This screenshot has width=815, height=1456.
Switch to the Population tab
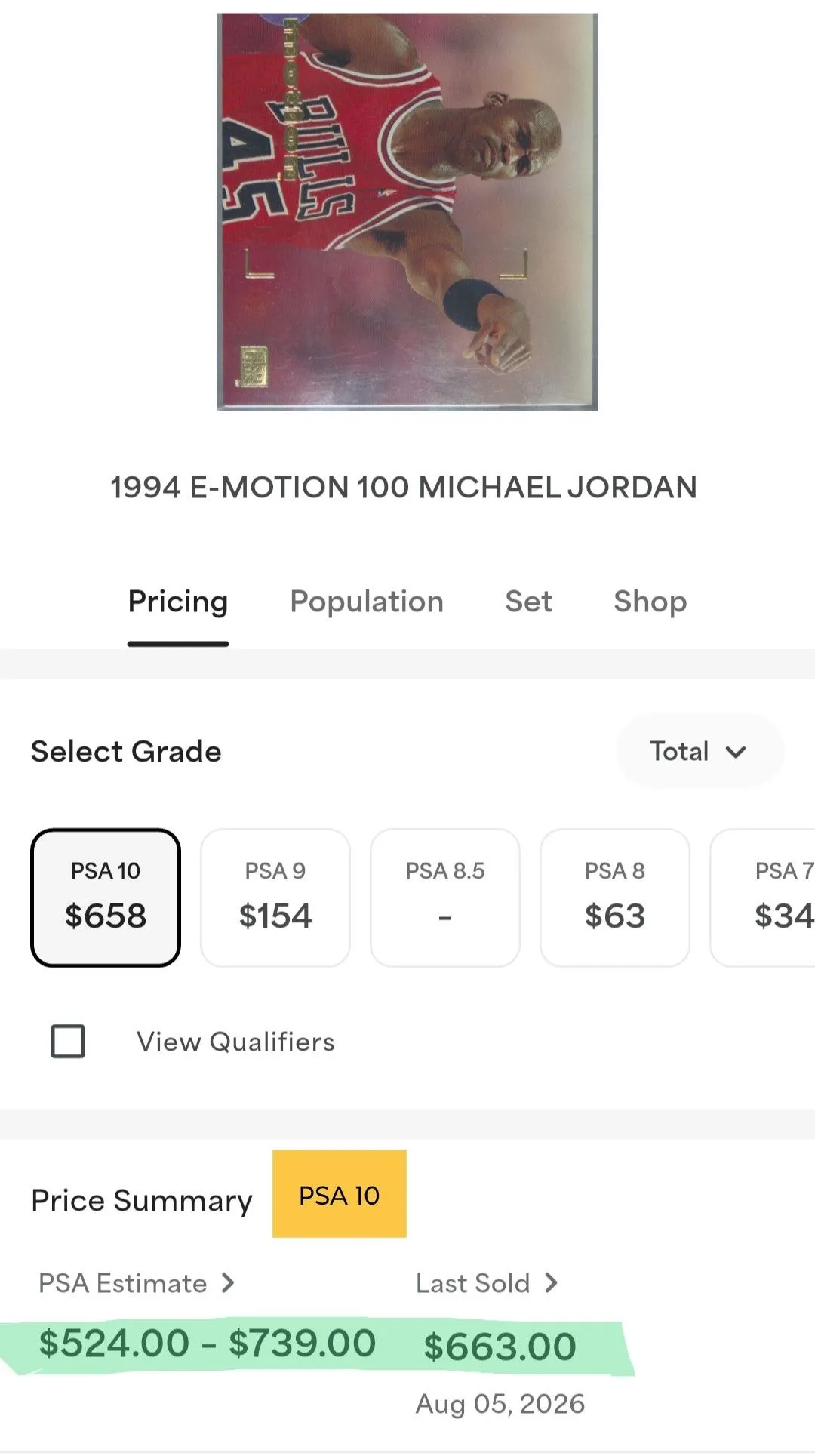click(x=367, y=602)
